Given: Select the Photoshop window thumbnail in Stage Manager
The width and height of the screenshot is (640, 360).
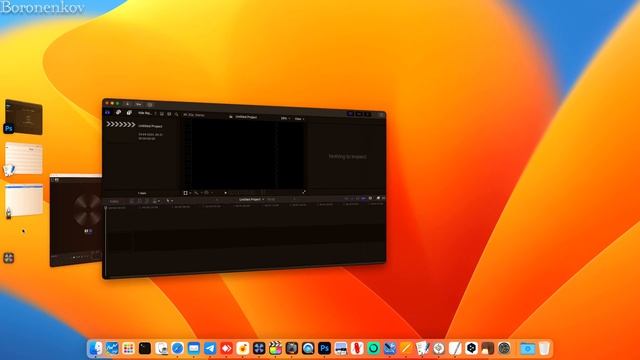Looking at the screenshot, I should 24,117.
